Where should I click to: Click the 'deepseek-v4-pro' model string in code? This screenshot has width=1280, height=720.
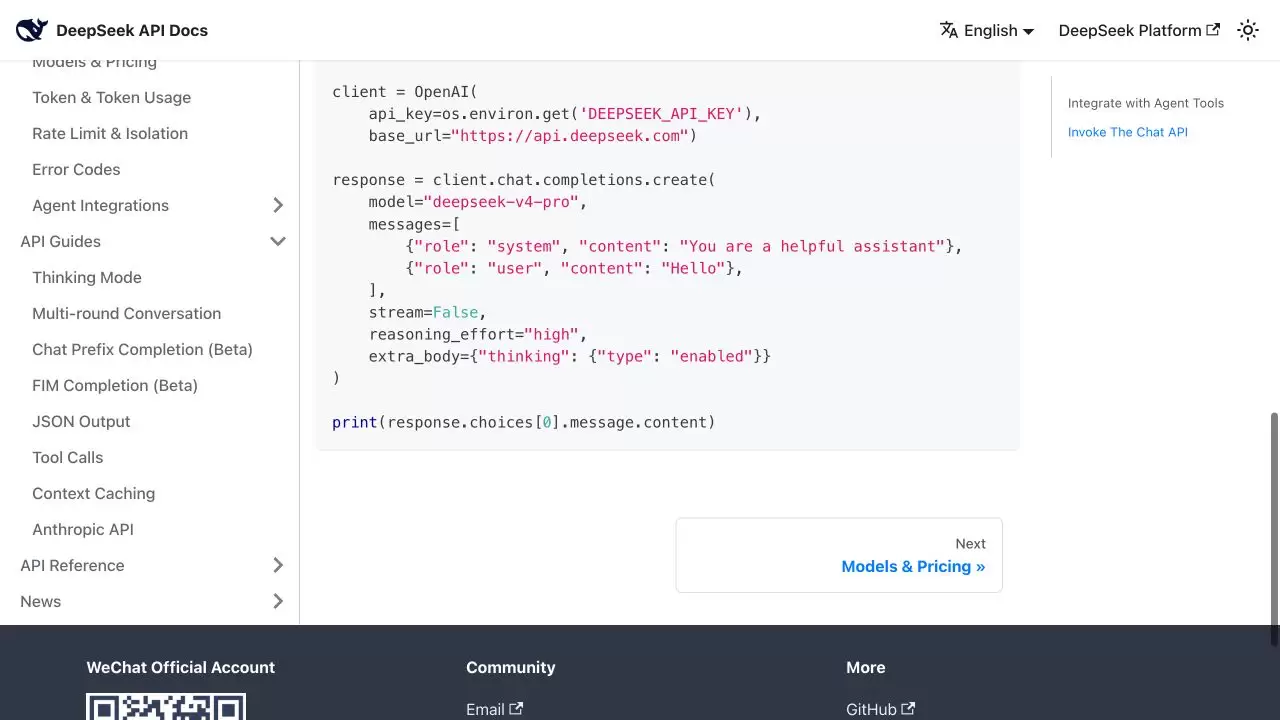click(x=501, y=202)
